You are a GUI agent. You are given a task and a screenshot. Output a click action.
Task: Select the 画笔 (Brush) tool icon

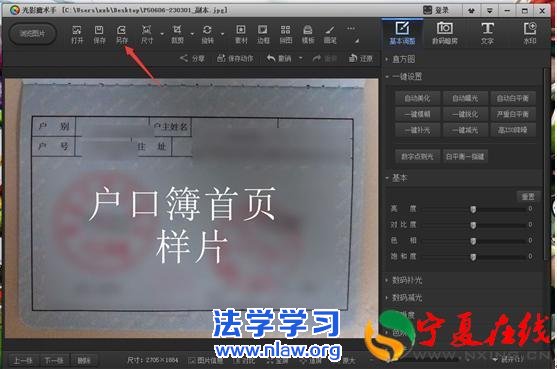point(330,34)
